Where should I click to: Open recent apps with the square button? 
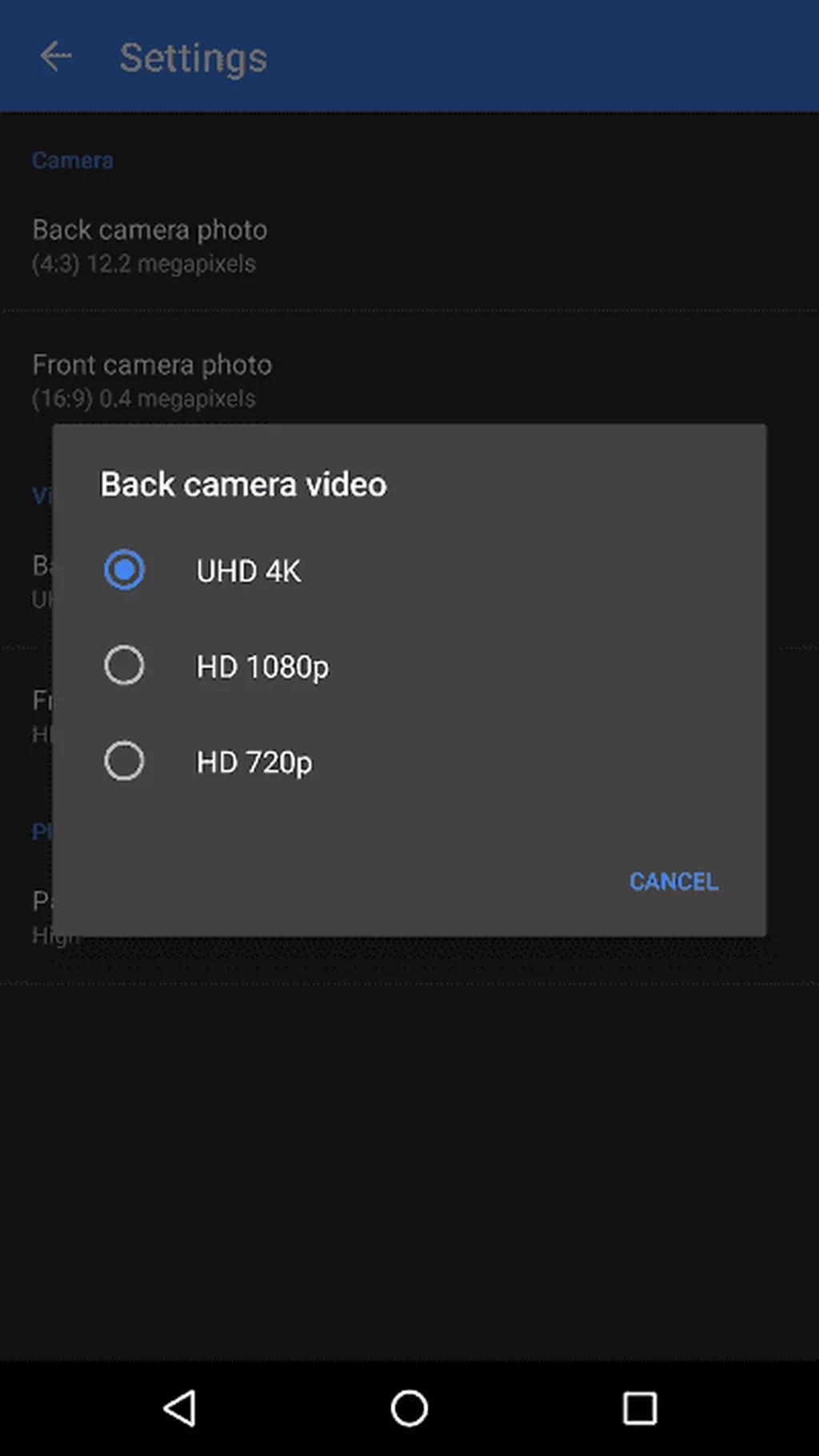[x=639, y=1408]
